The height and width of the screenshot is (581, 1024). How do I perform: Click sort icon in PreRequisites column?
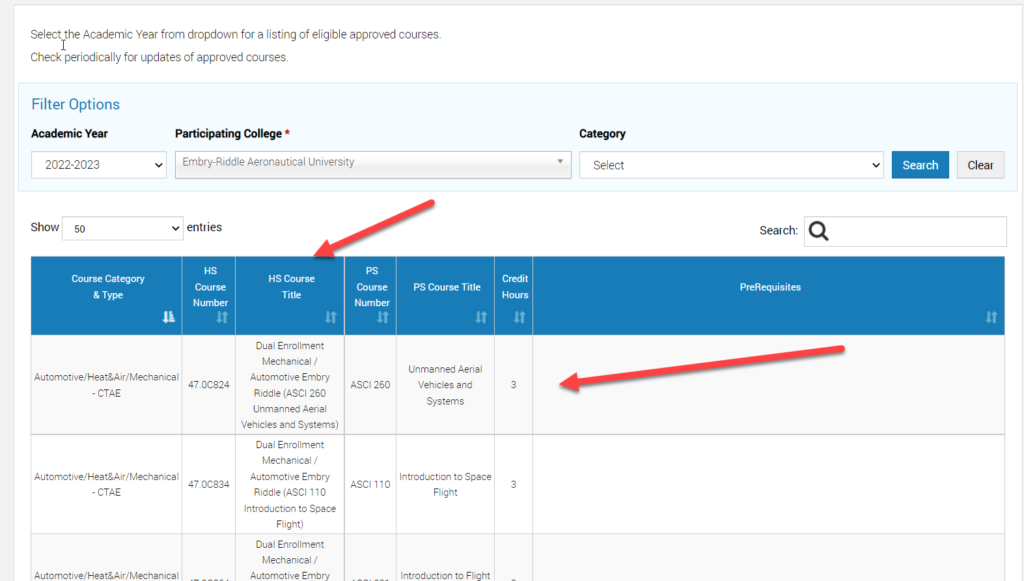[991, 317]
